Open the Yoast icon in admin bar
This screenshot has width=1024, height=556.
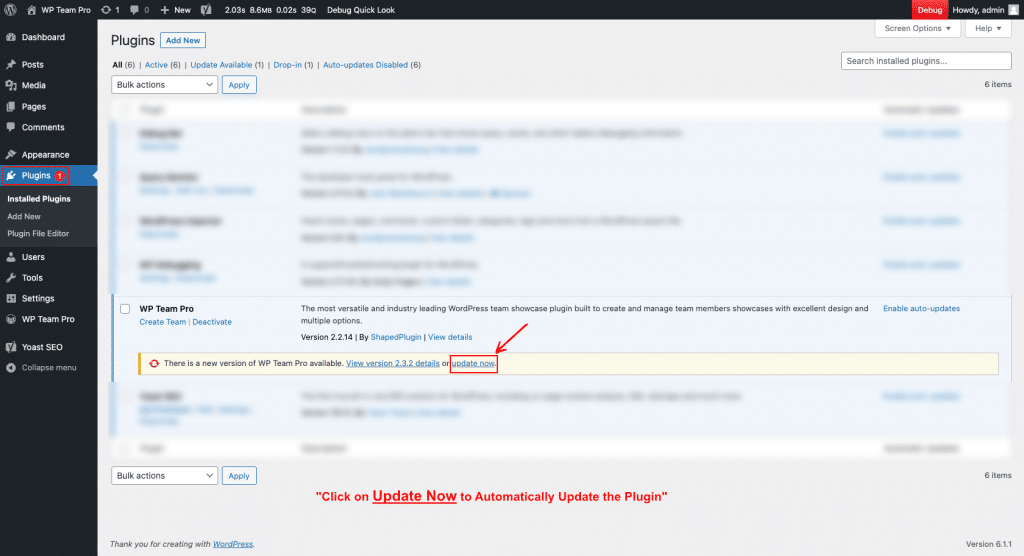click(206, 10)
